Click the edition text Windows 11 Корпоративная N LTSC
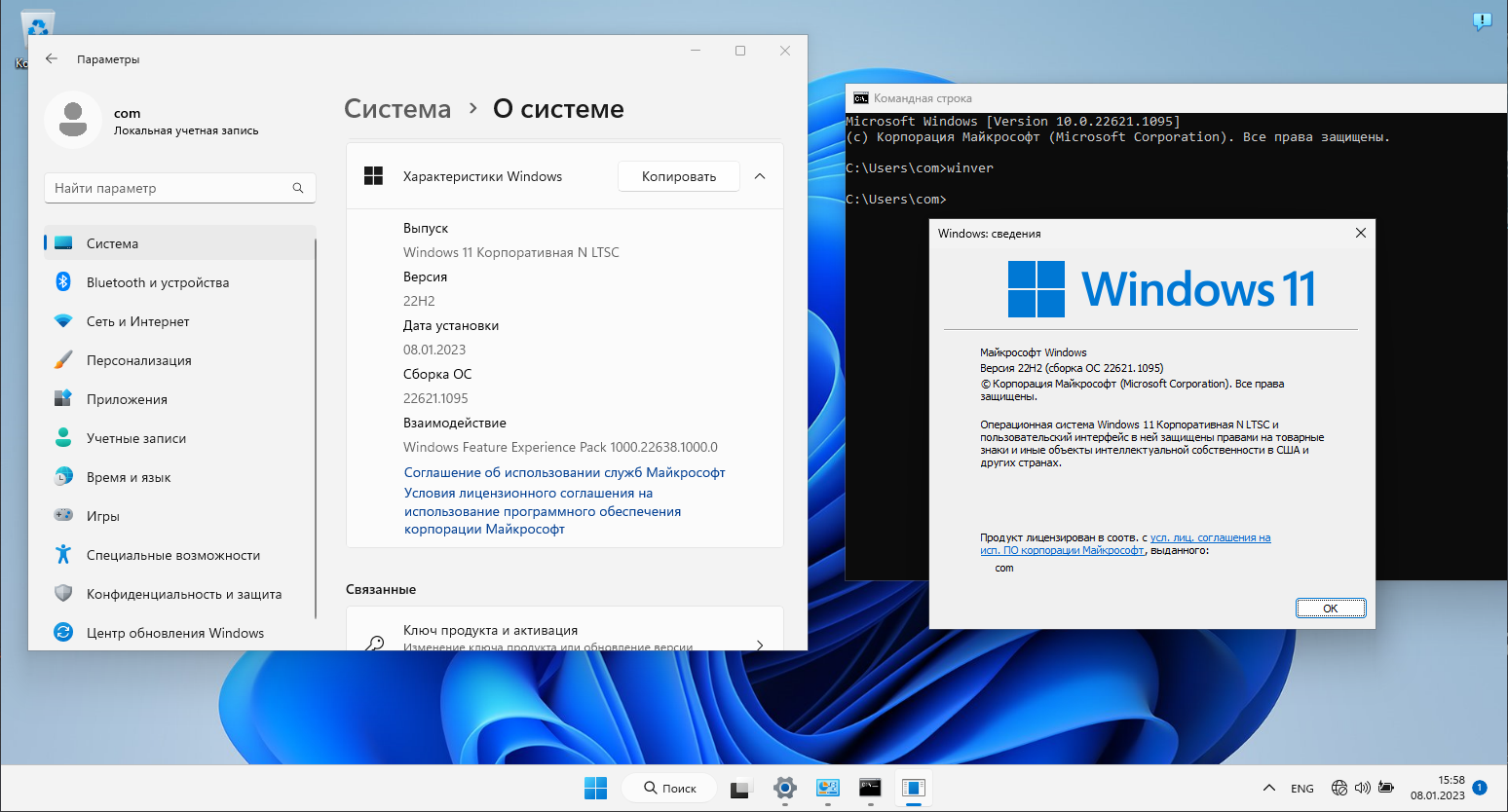 (x=511, y=252)
